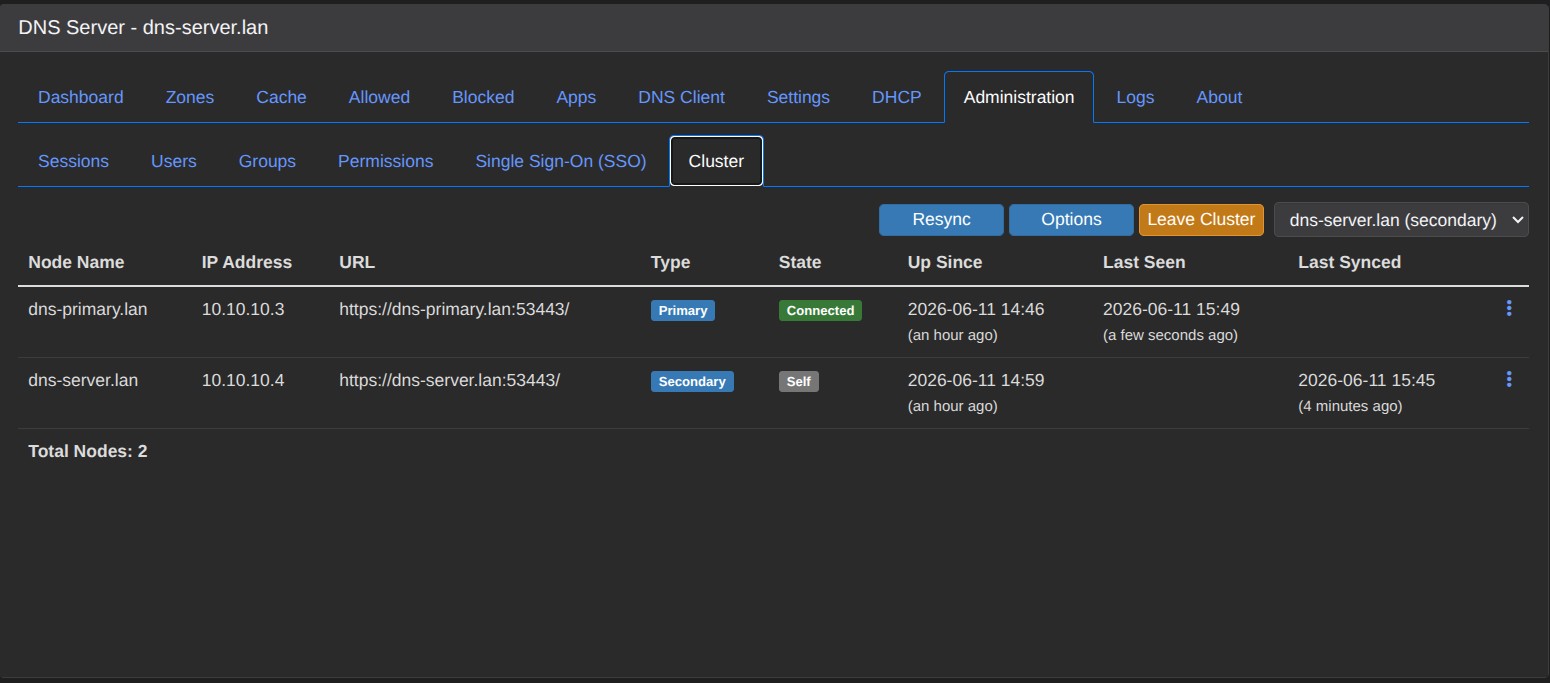
Task: Click the Self state badge
Action: point(799,381)
